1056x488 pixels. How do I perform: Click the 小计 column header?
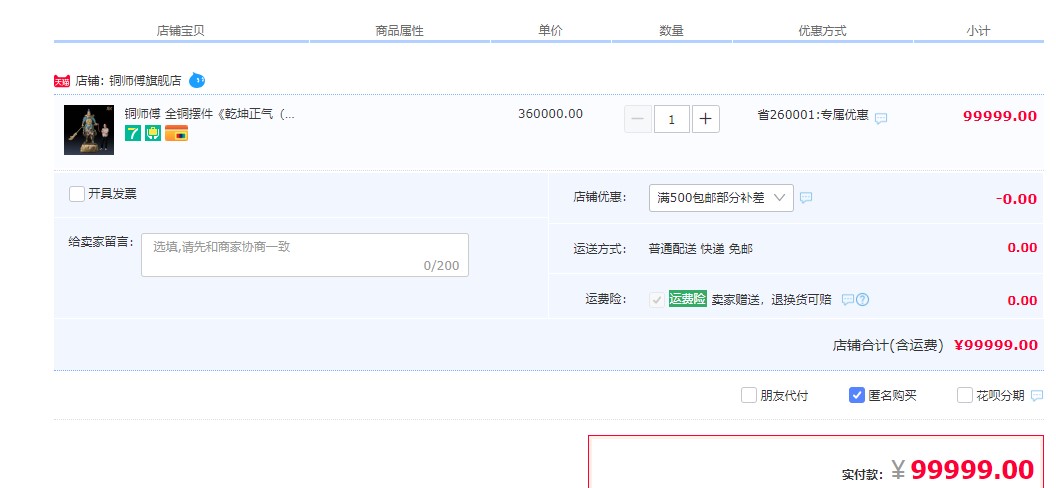[x=978, y=31]
